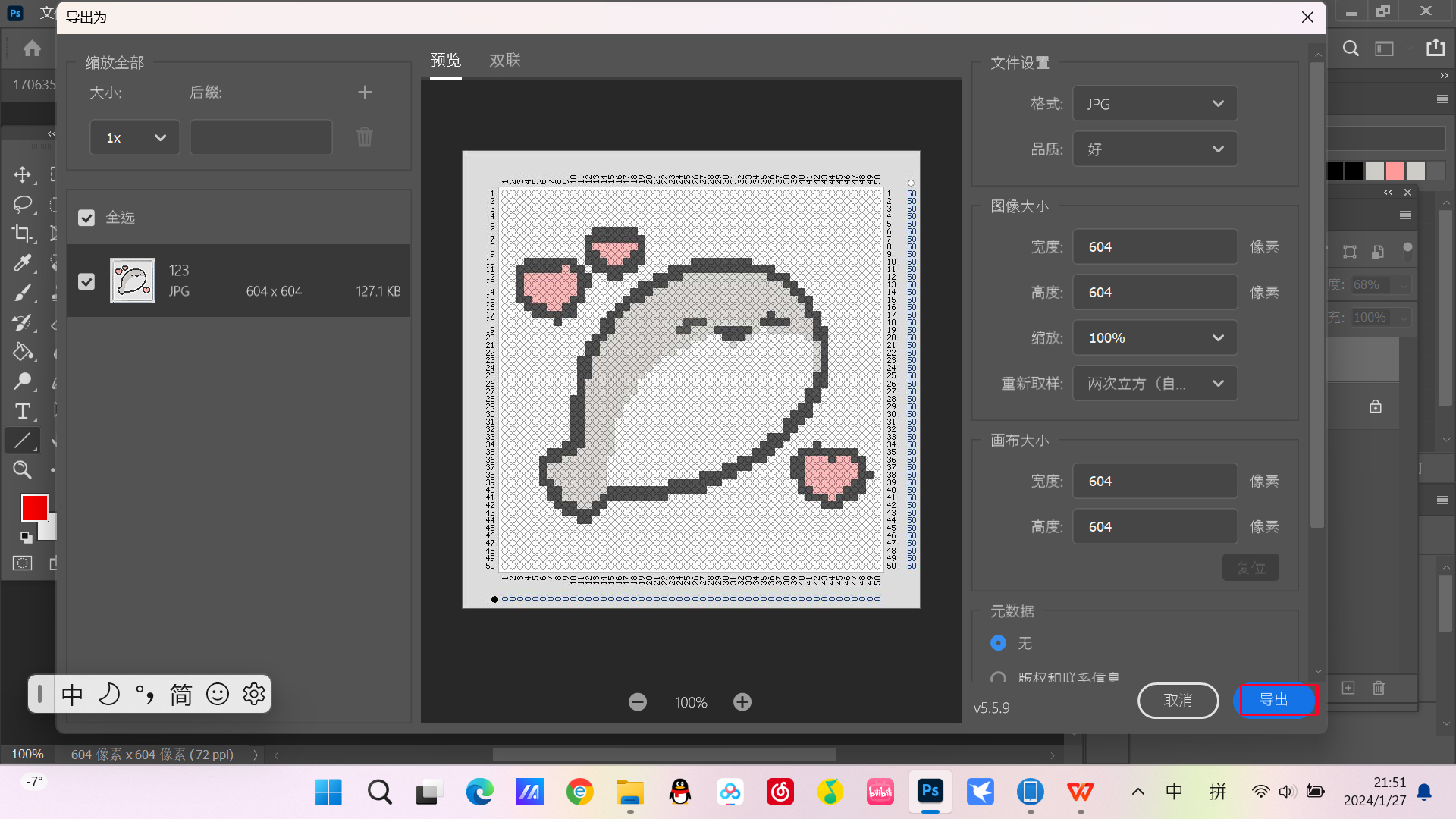Switch to the 双联 tab
This screenshot has width=1456, height=819.
tap(505, 61)
